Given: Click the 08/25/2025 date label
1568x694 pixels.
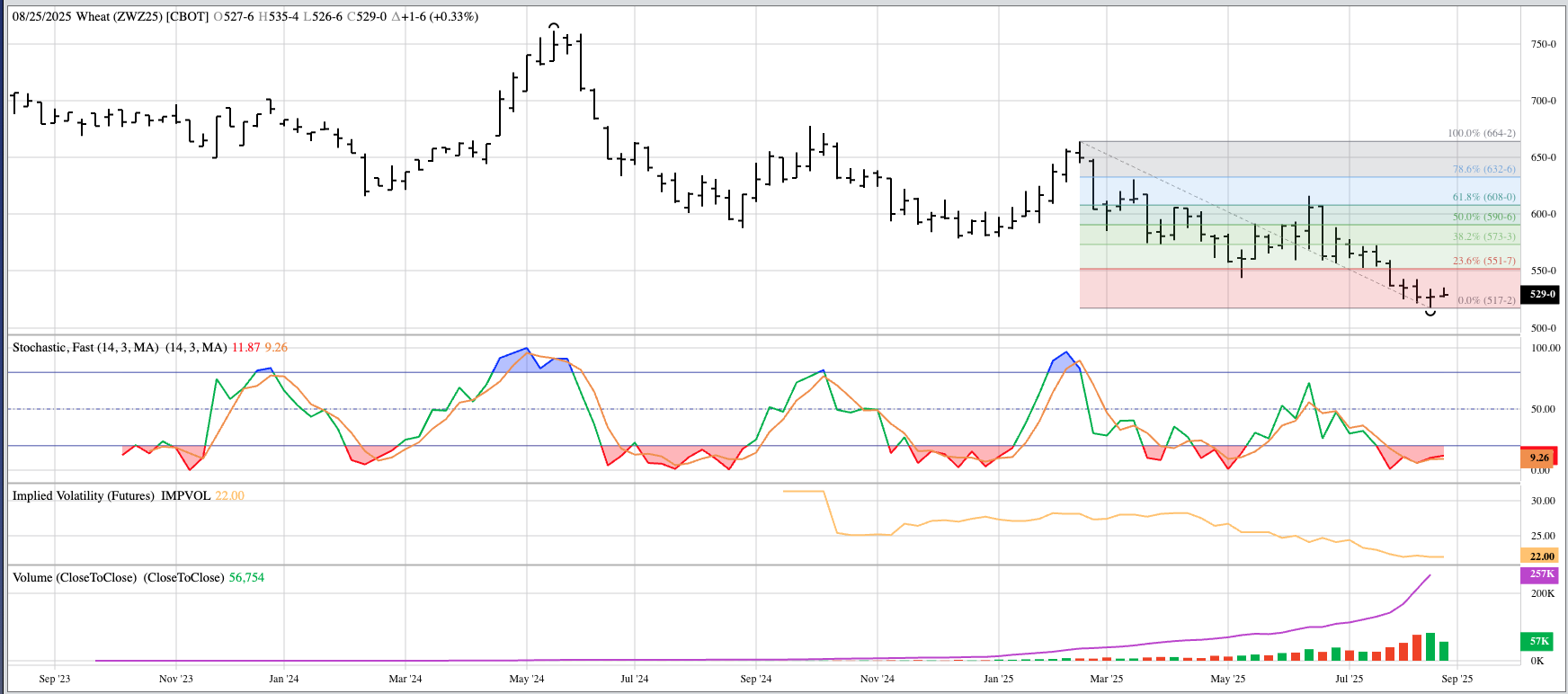Looking at the screenshot, I should pyautogui.click(x=41, y=16).
